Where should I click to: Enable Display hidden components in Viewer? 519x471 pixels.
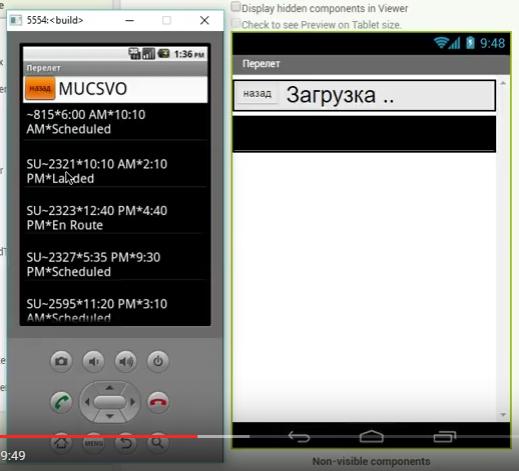[236, 6]
